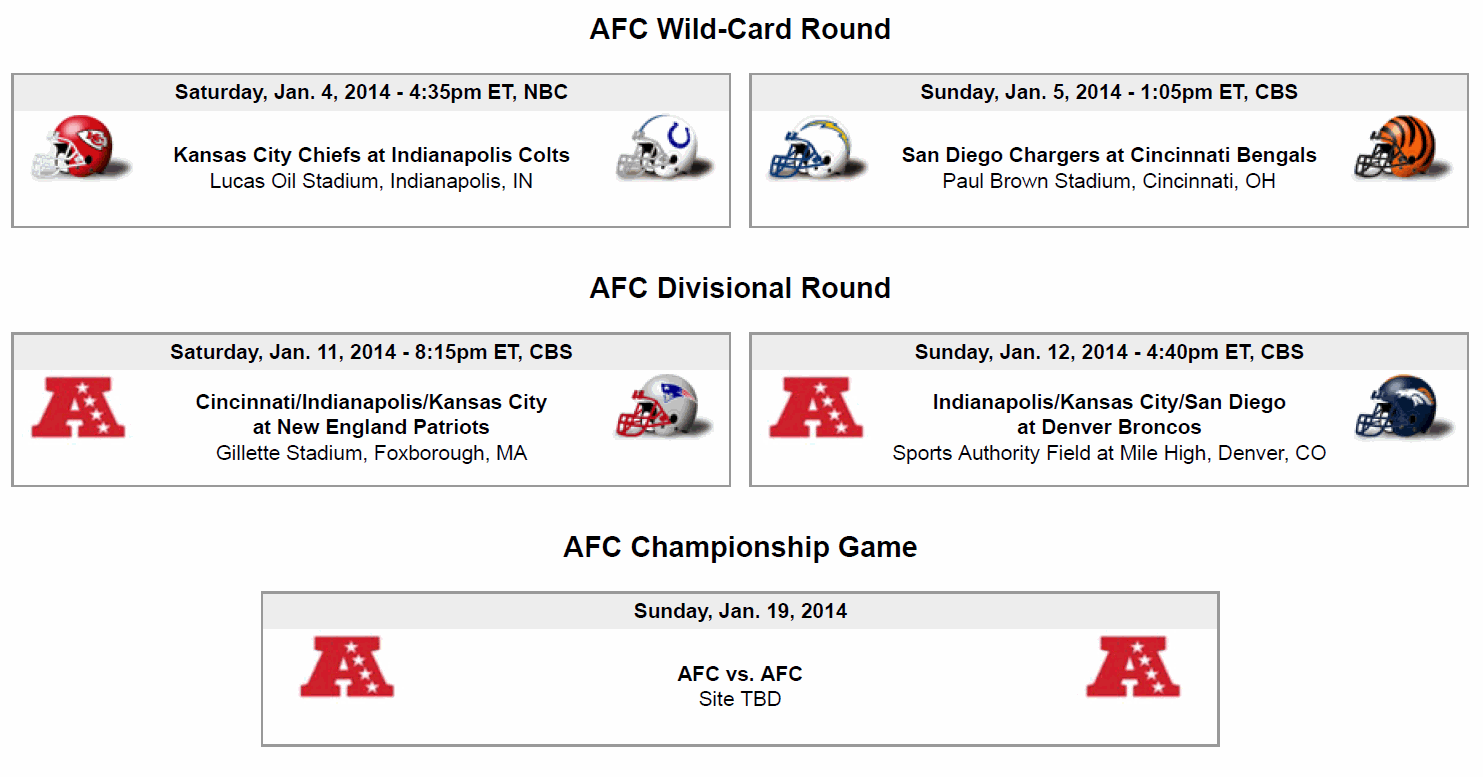Image resolution: width=1483 pixels, height=777 pixels.
Task: Select the Denver Broncos helmet icon
Action: [x=1402, y=407]
